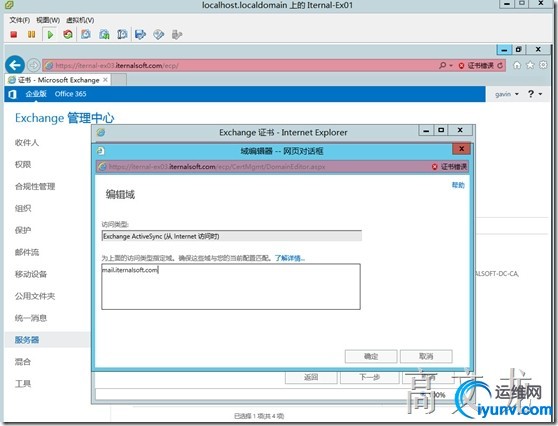Screen dimensions: 558x426
Task: Open 合规性管理 in the sidebar
Action: click(x=35, y=186)
